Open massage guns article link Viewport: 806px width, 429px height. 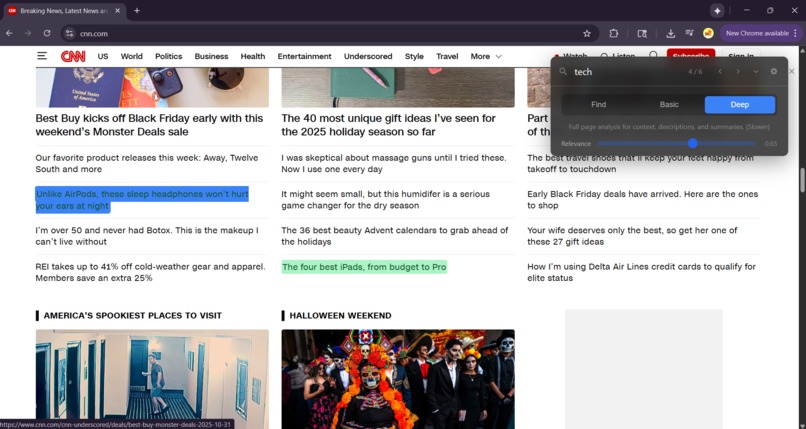click(394, 163)
